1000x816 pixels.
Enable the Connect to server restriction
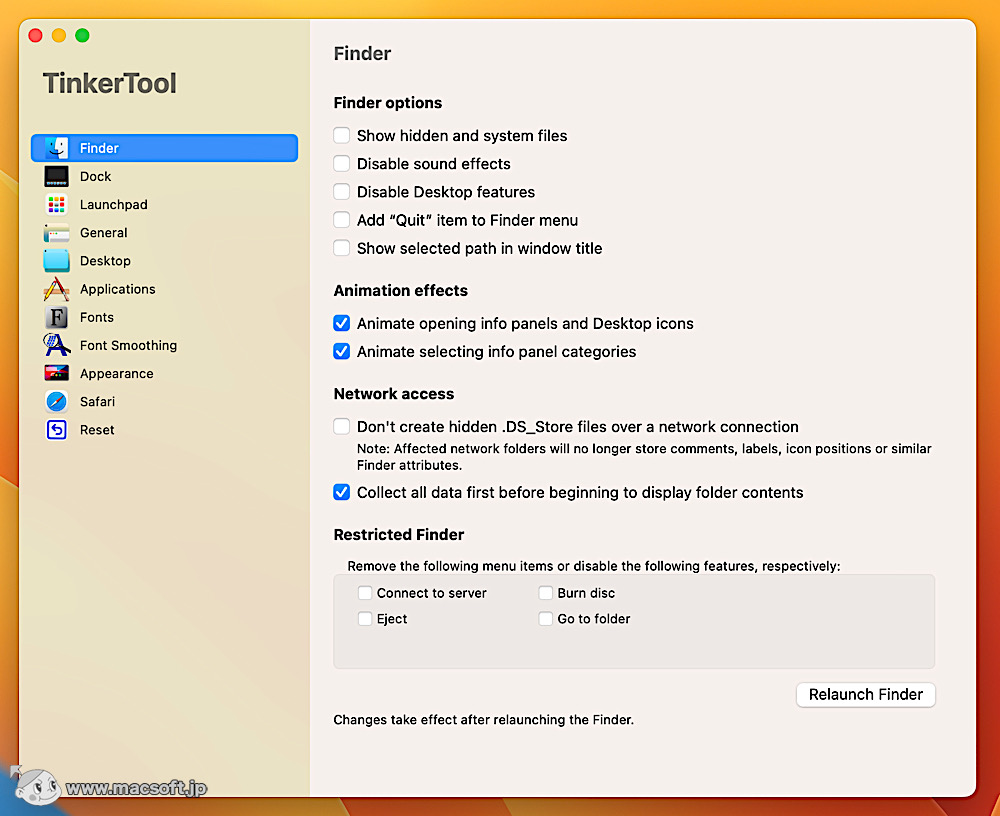coord(365,593)
